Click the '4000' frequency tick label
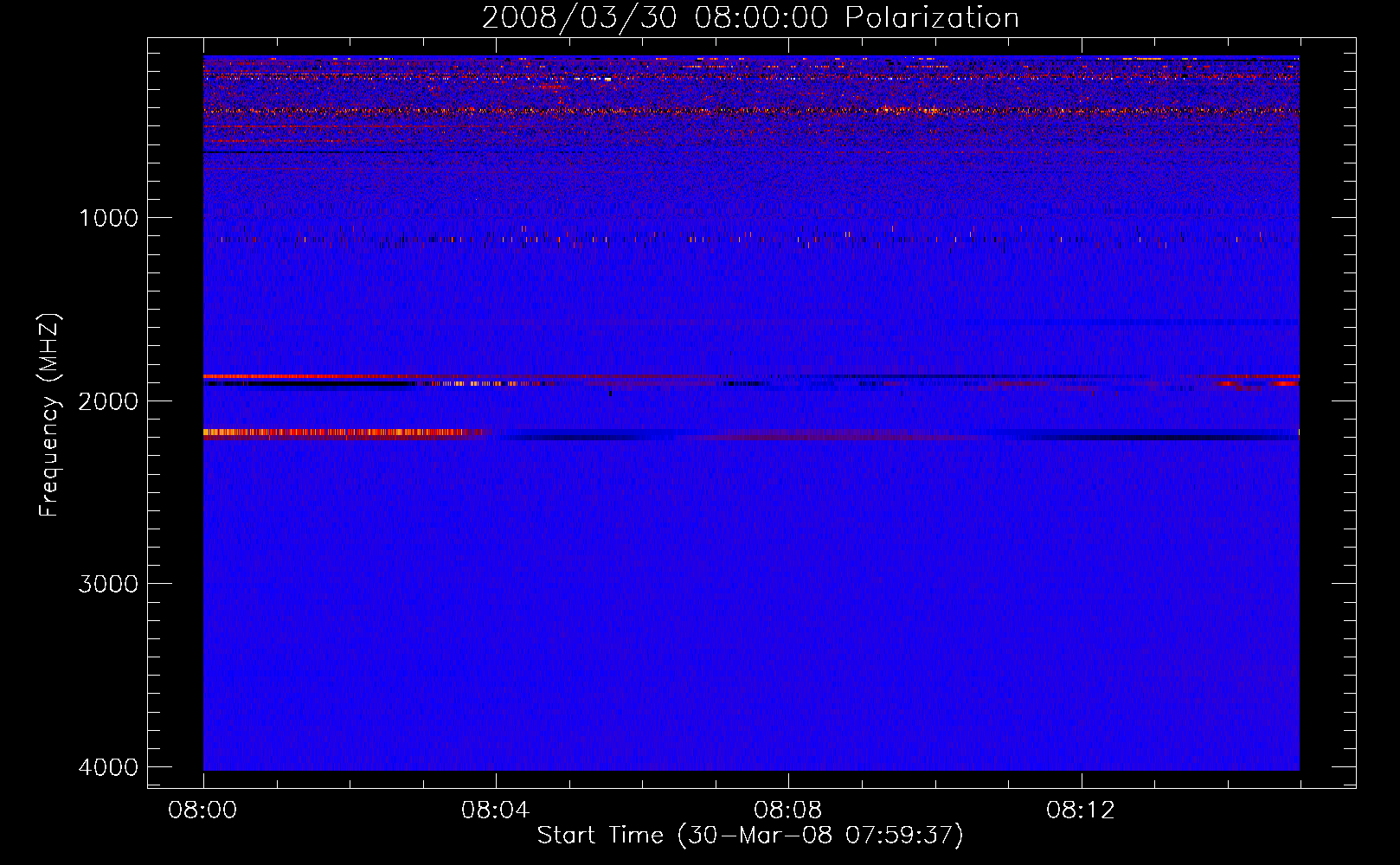The image size is (1400, 865). pyautogui.click(x=108, y=767)
